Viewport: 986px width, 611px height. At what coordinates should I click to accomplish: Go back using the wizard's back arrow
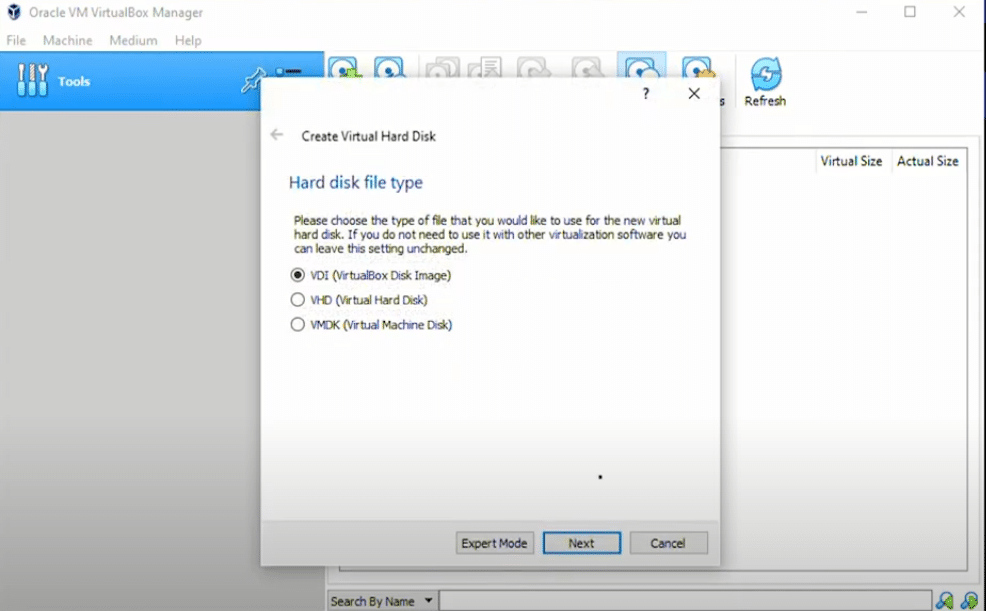click(277, 135)
